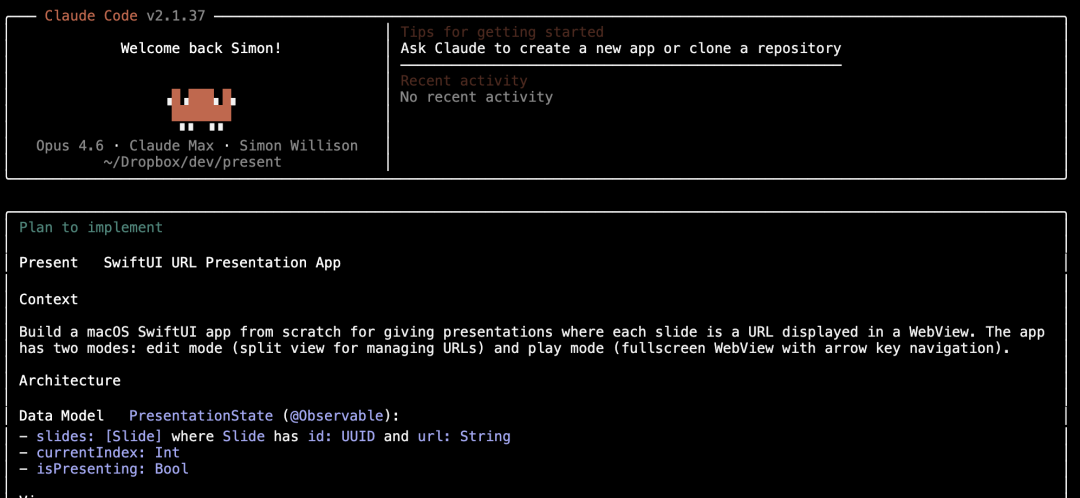The image size is (1080, 498).
Task: Select the Opus 4.6 model label
Action: click(x=70, y=146)
